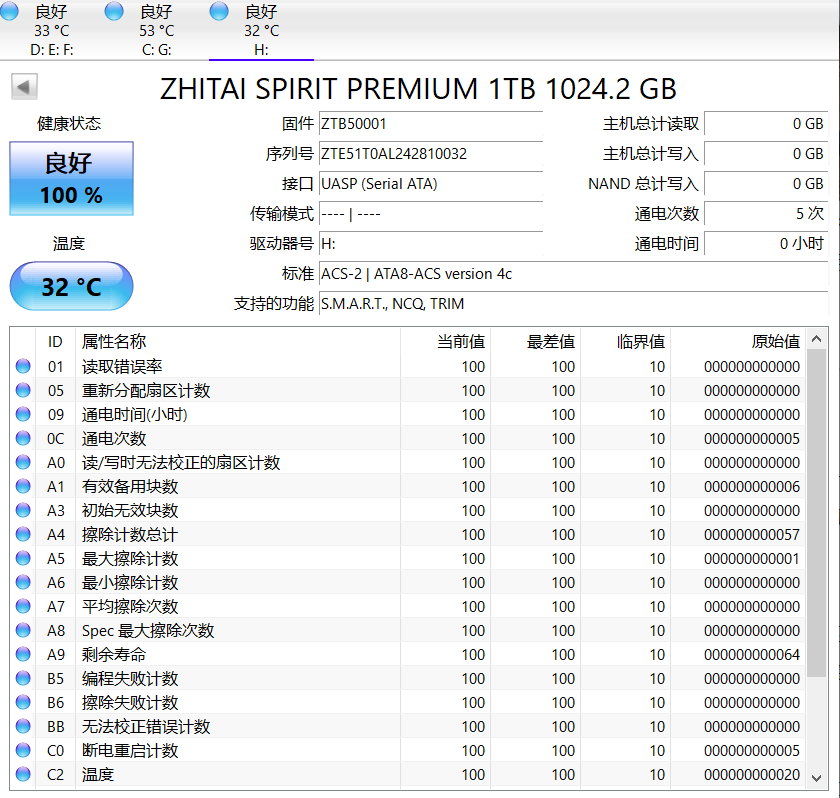Click the supported features S.M.A.R.T., NCQ, TRIM
840x798 pixels.
tap(573, 304)
